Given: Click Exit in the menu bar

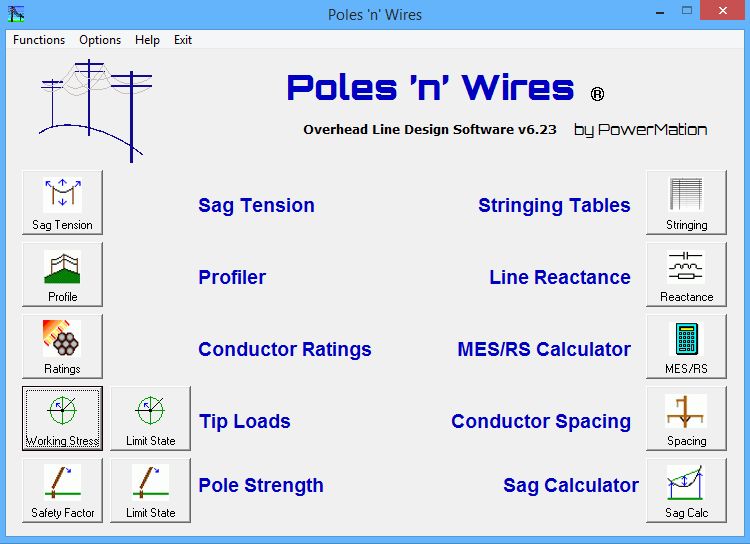Looking at the screenshot, I should click(x=183, y=40).
